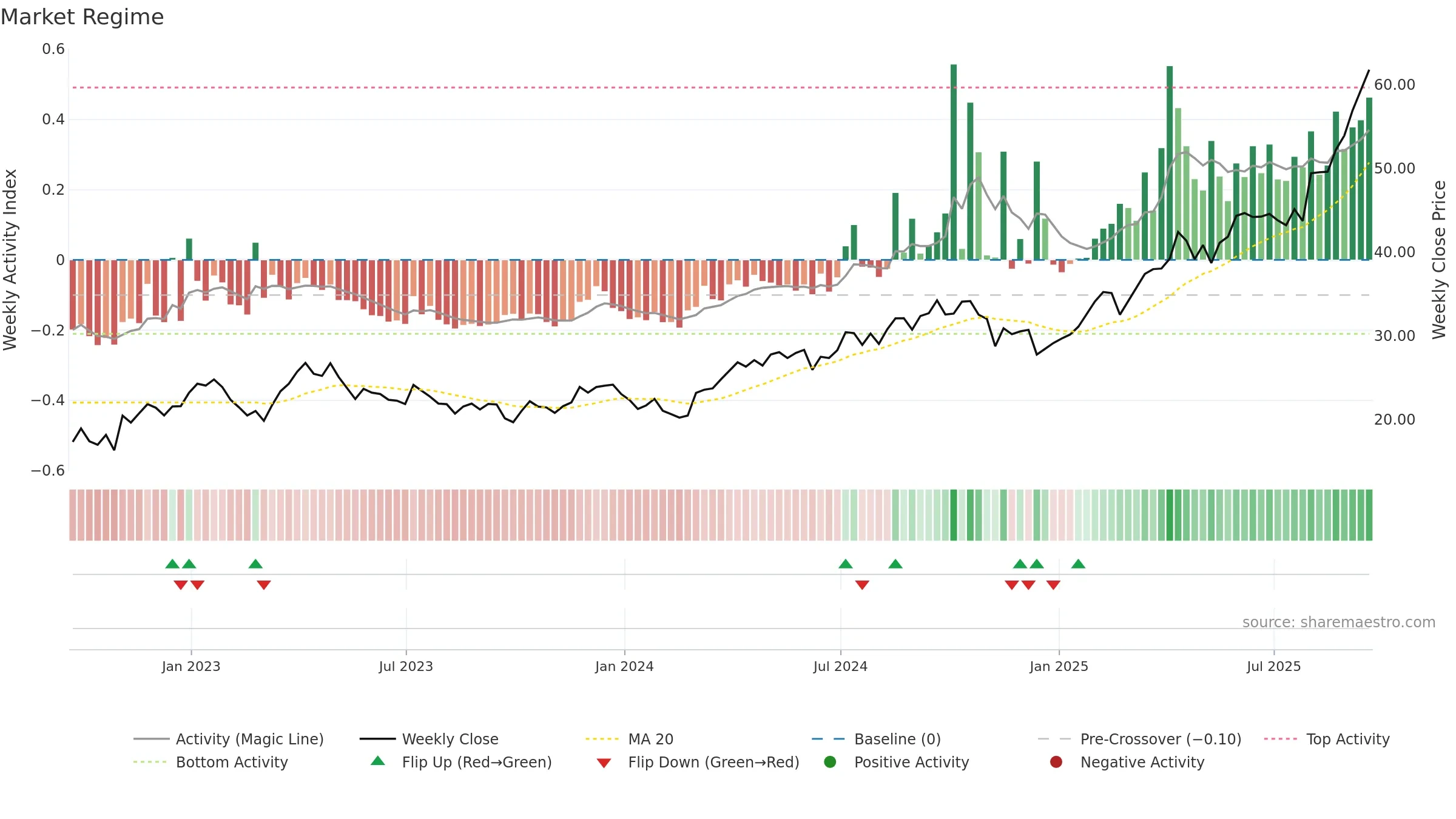
Task: Click the green Positive Activity legend dot
Action: coord(830,761)
